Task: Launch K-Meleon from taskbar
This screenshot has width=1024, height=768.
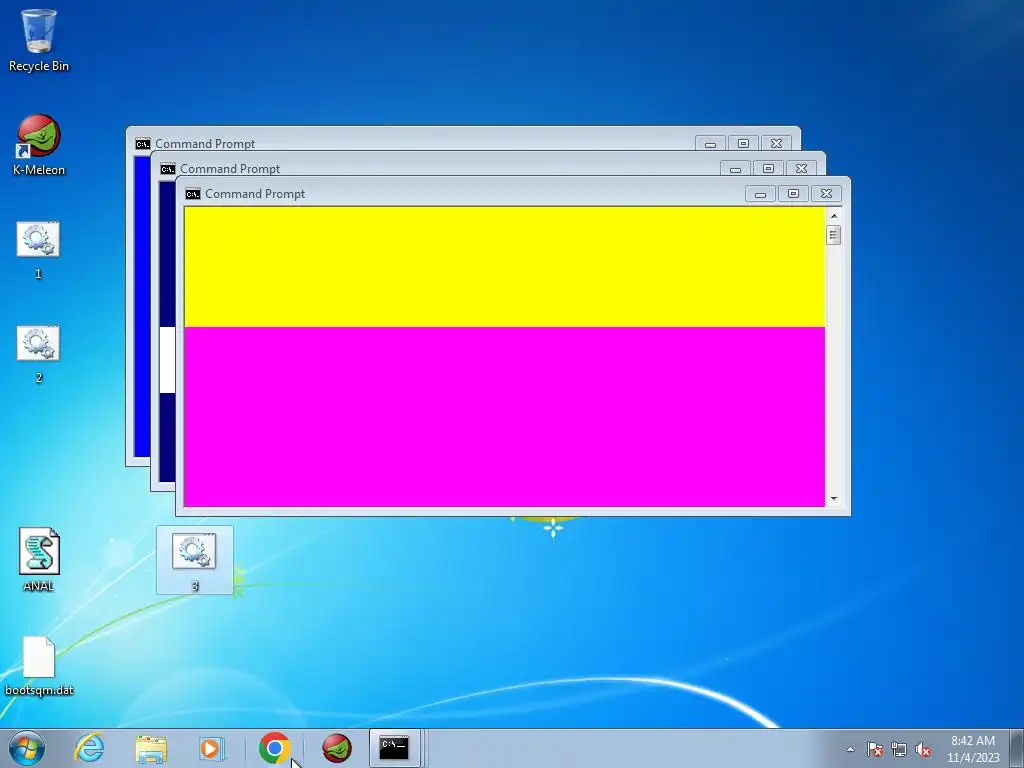Action: coord(336,748)
